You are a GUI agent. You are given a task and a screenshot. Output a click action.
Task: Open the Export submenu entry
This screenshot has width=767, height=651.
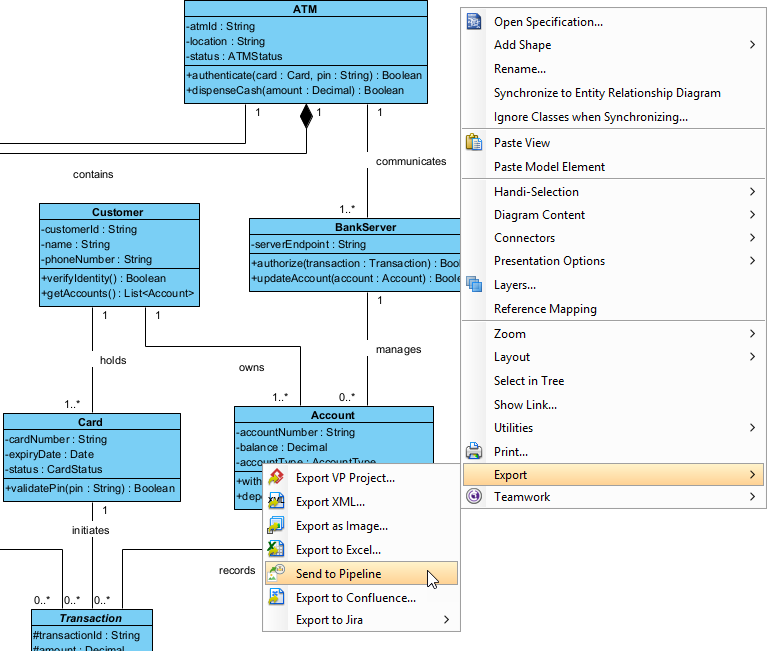[x=613, y=474]
